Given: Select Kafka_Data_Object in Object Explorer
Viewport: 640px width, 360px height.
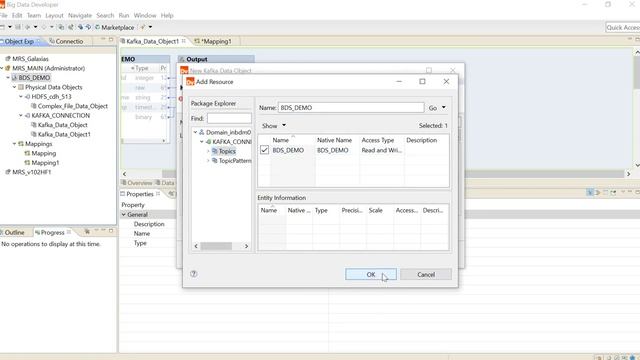Looking at the screenshot, I should pyautogui.click(x=62, y=125).
